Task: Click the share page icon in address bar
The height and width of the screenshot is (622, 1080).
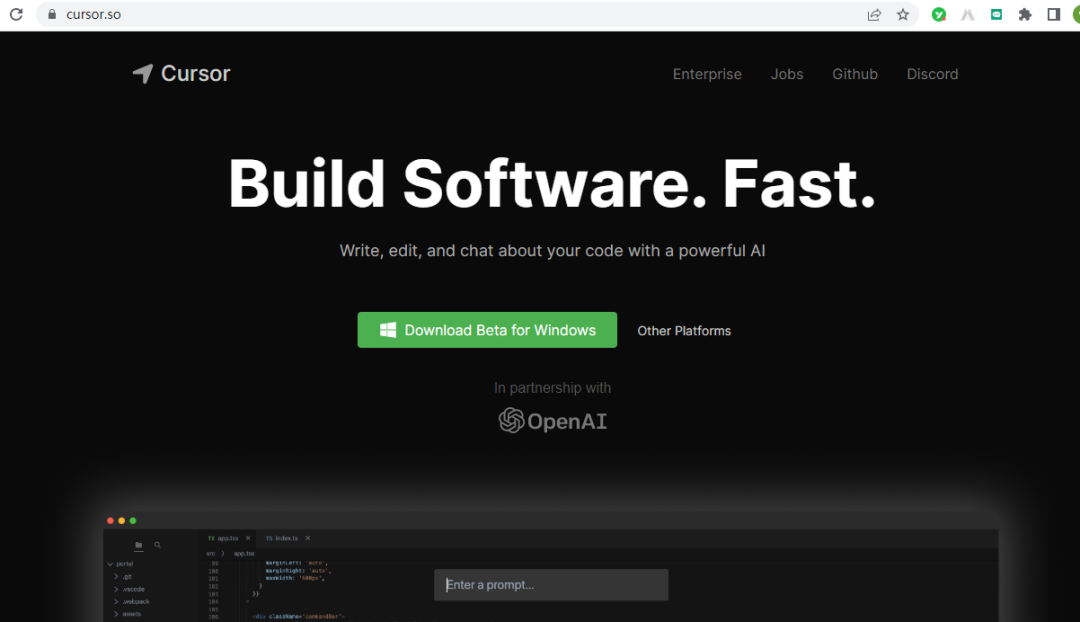Action: pyautogui.click(x=874, y=14)
